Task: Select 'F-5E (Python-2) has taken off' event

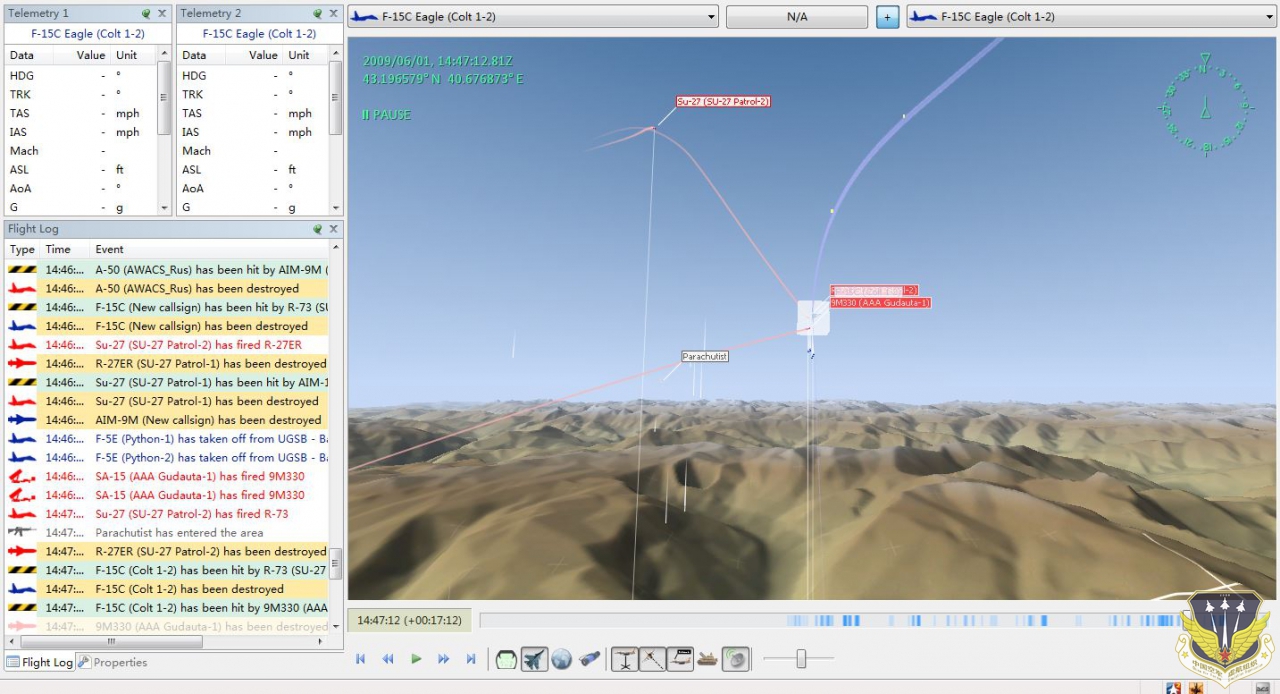Action: click(x=167, y=457)
